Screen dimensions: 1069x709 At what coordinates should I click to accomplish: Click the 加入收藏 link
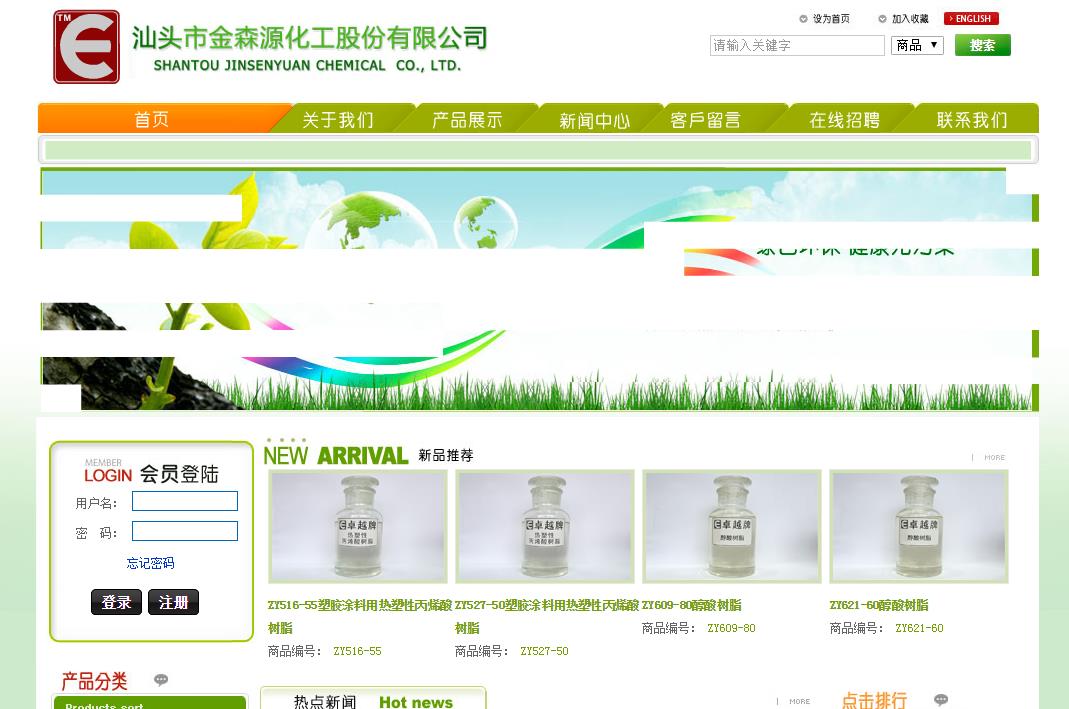point(910,19)
